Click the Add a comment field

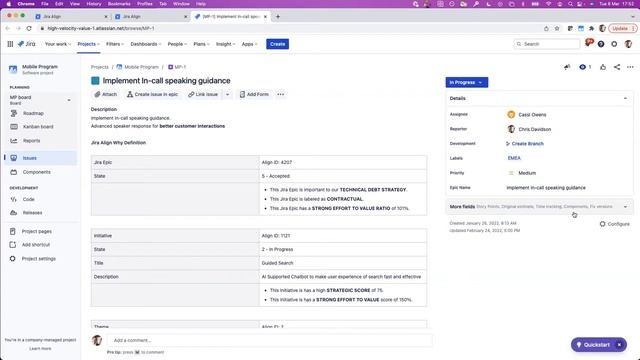[269, 340]
